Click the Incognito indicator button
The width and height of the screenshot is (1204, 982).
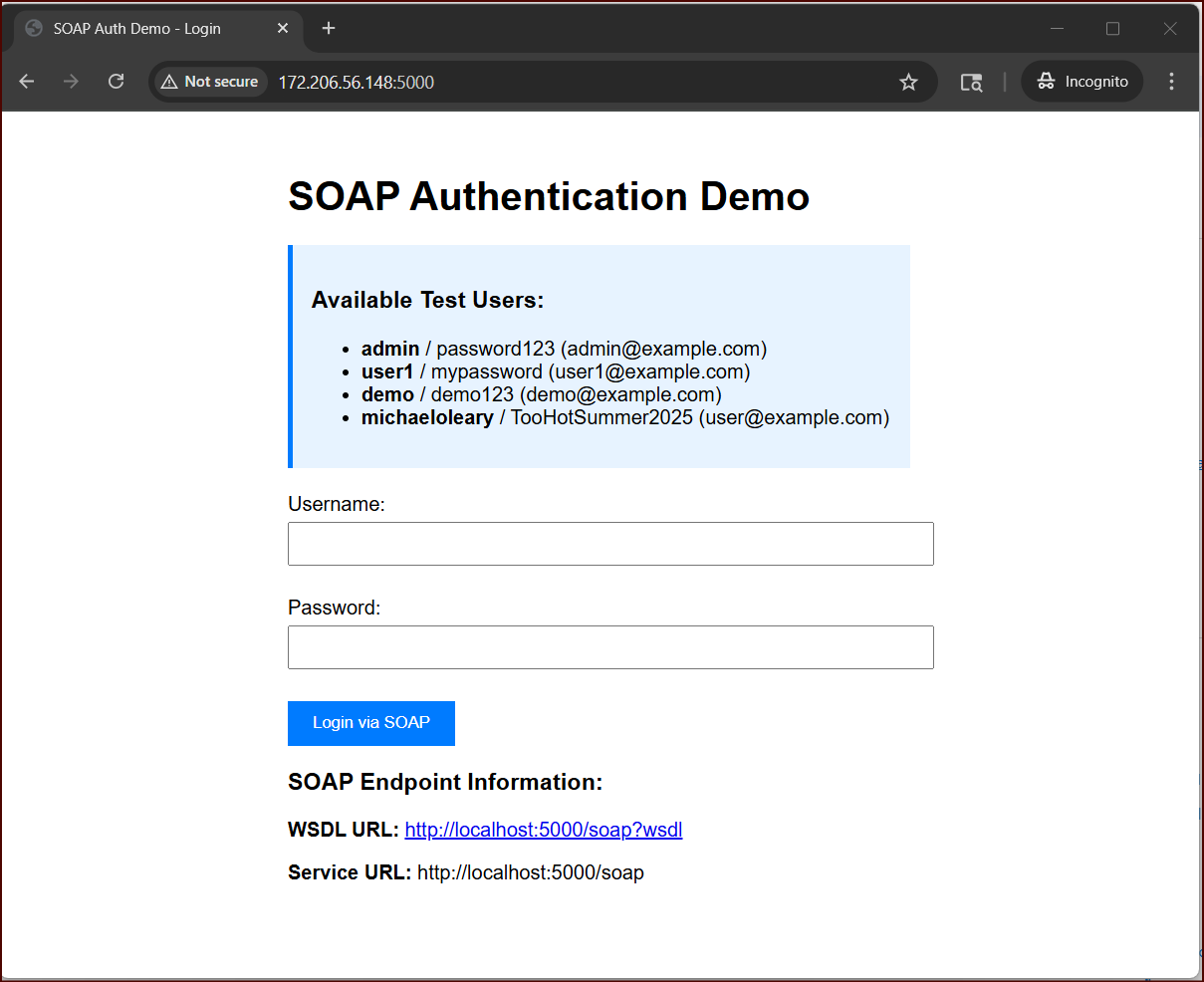tap(1083, 82)
